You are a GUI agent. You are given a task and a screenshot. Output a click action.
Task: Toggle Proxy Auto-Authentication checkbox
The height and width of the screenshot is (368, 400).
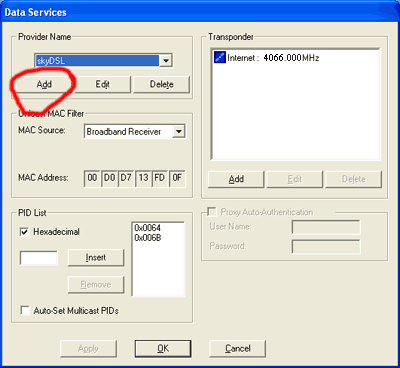point(212,212)
